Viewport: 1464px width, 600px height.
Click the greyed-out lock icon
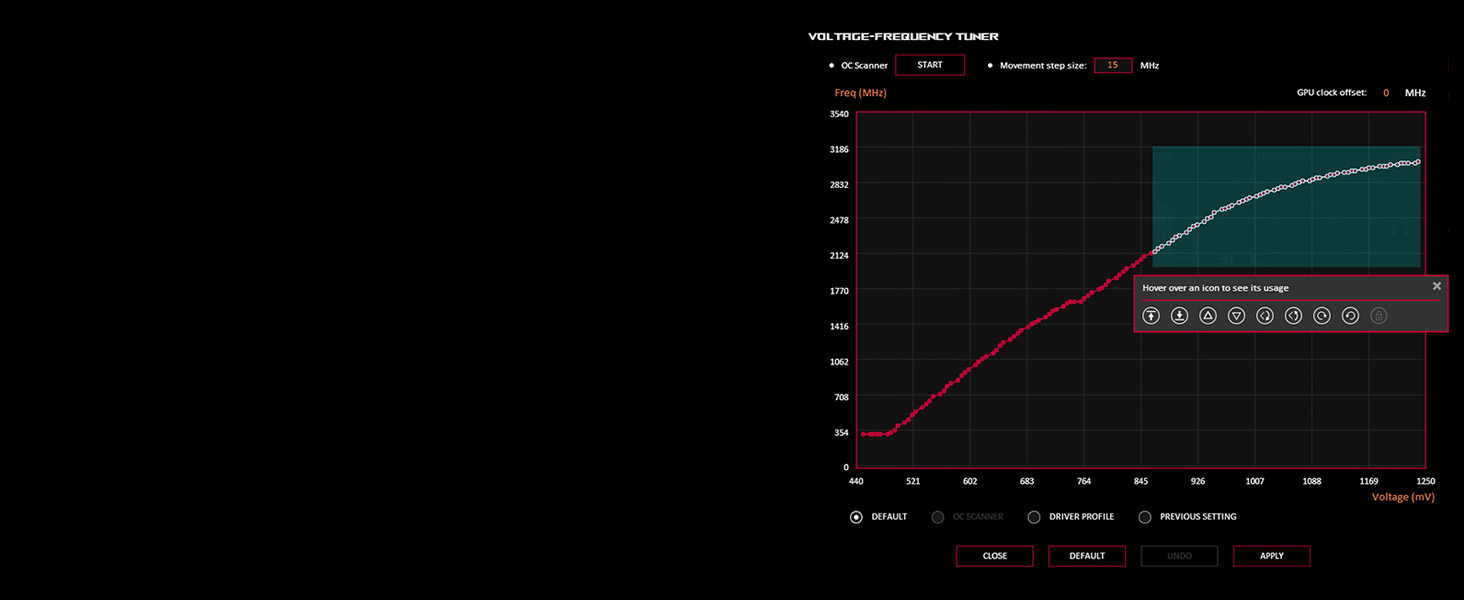coord(1378,316)
